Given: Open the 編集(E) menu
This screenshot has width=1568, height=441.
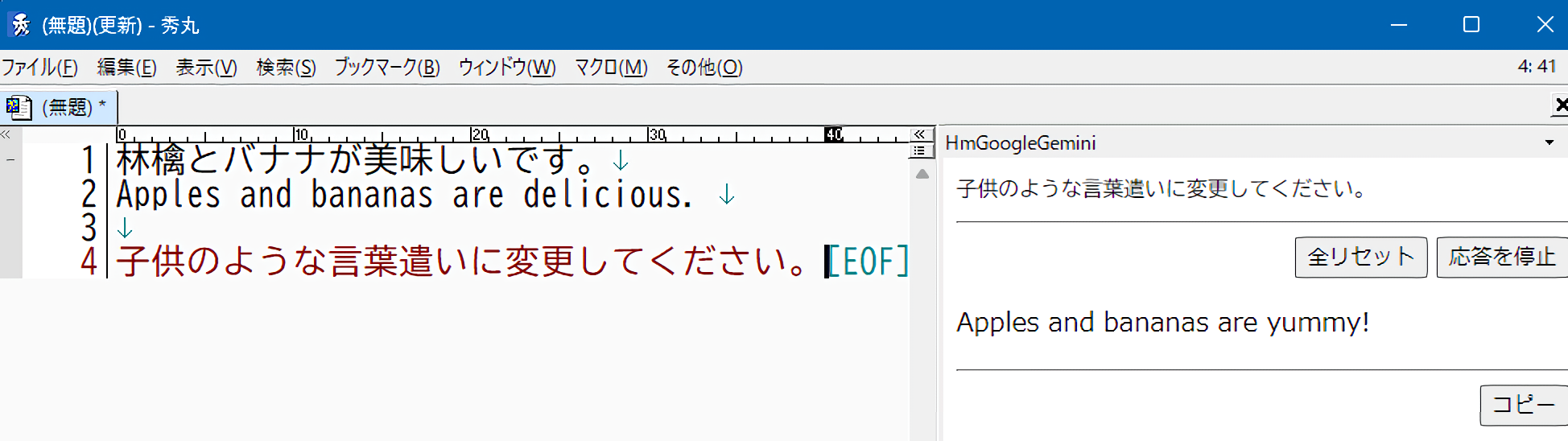Looking at the screenshot, I should [126, 68].
